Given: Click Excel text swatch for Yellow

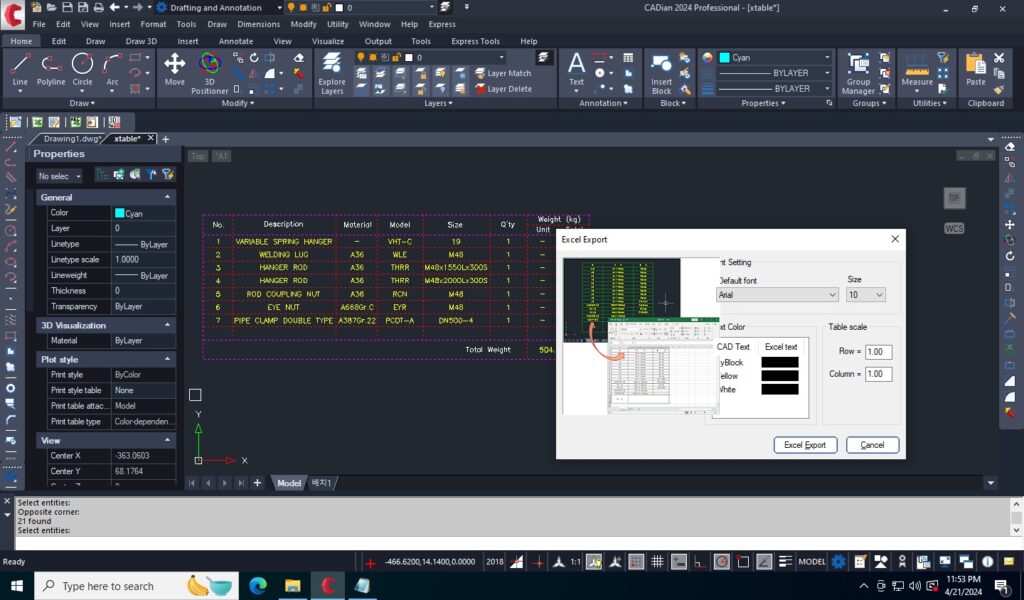Looking at the screenshot, I should (779, 376).
